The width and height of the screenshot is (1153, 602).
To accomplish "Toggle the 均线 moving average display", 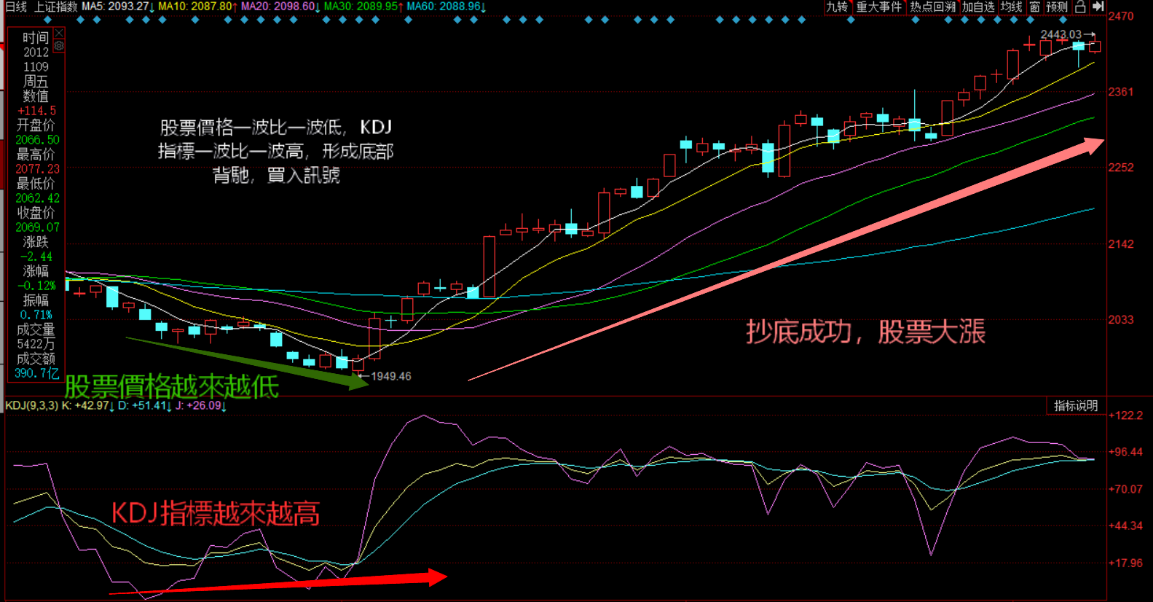I will (1011, 7).
